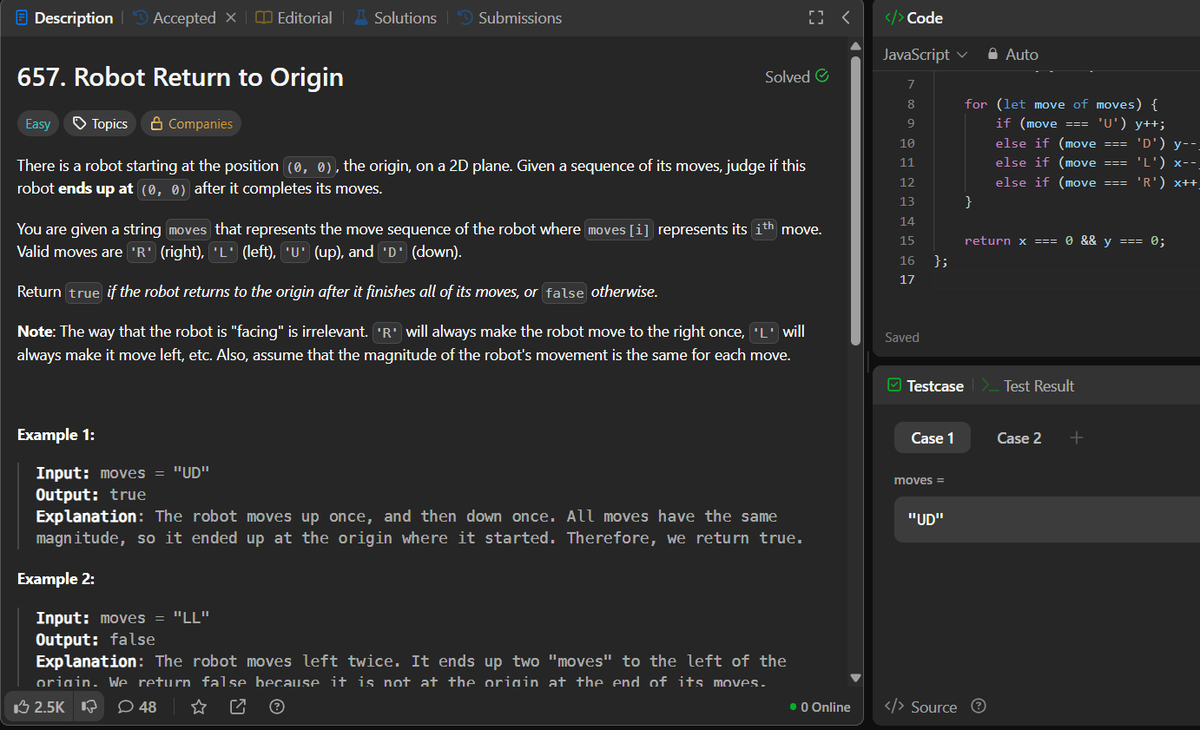The image size is (1200, 730).
Task: Show the Topics tag
Action: tap(99, 124)
